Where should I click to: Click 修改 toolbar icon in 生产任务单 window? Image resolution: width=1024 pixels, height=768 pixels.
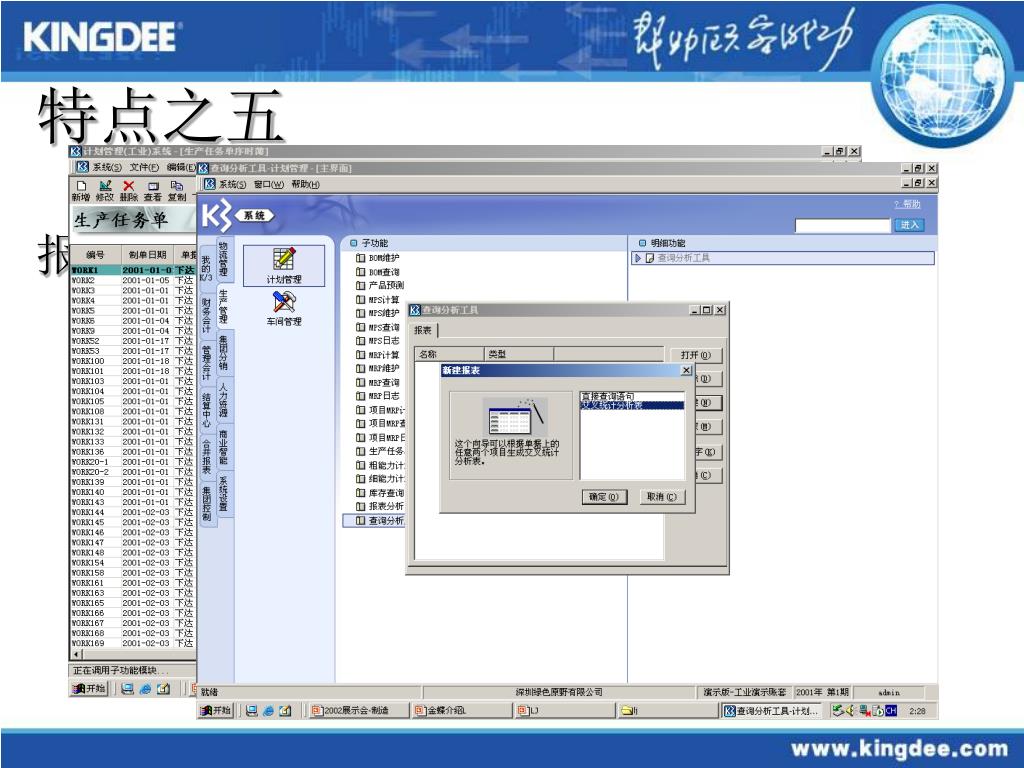[x=104, y=191]
